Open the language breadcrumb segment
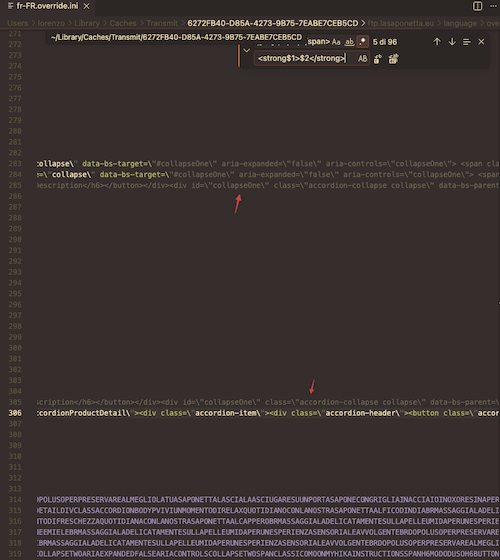The image size is (500, 560). click(x=460, y=23)
